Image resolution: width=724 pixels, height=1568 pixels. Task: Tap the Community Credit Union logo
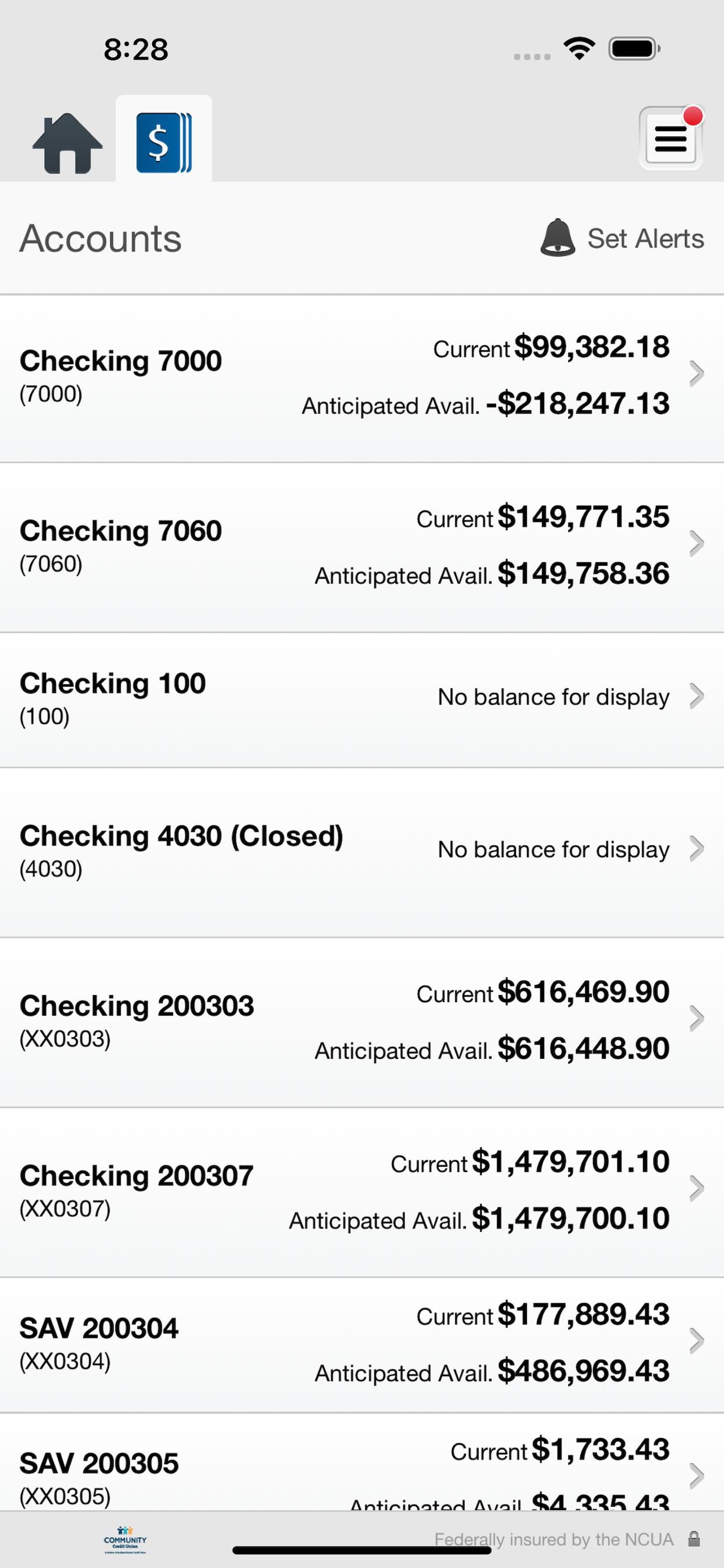[125, 1540]
